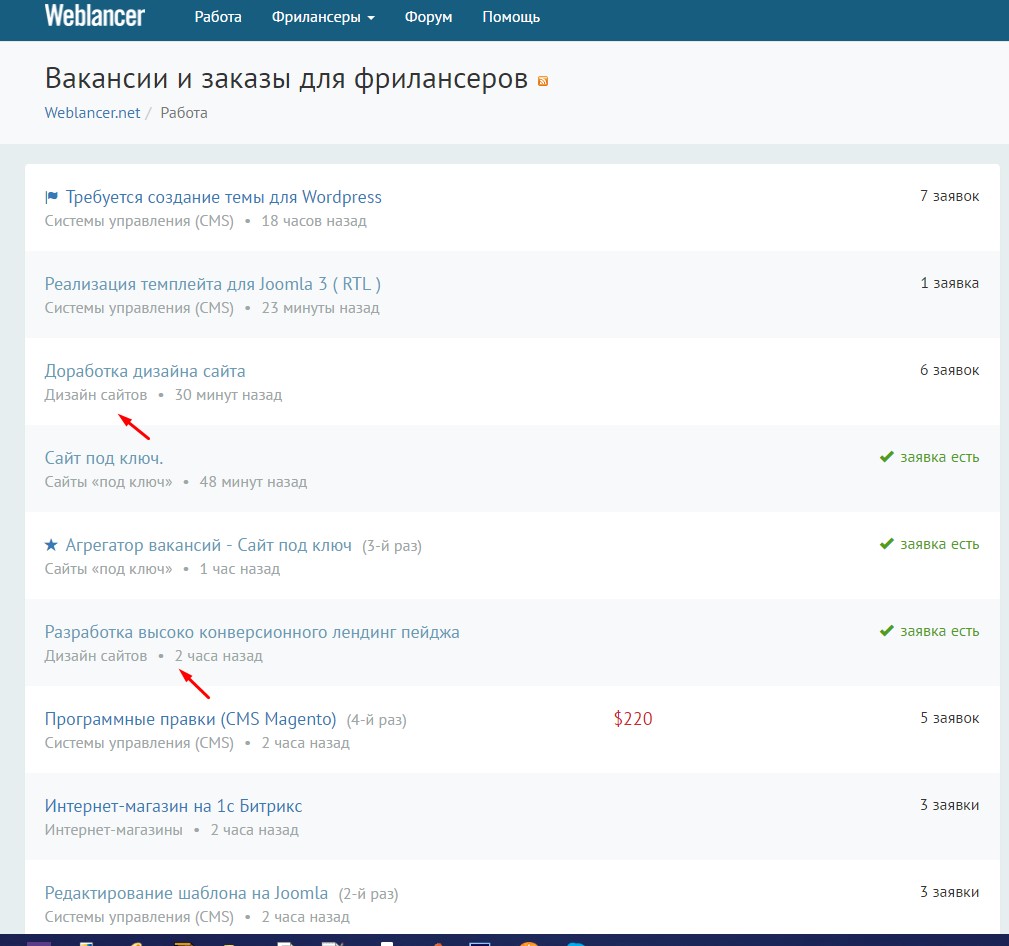Open job Агрегатор вакансий - Сайт под ключ

point(208,545)
